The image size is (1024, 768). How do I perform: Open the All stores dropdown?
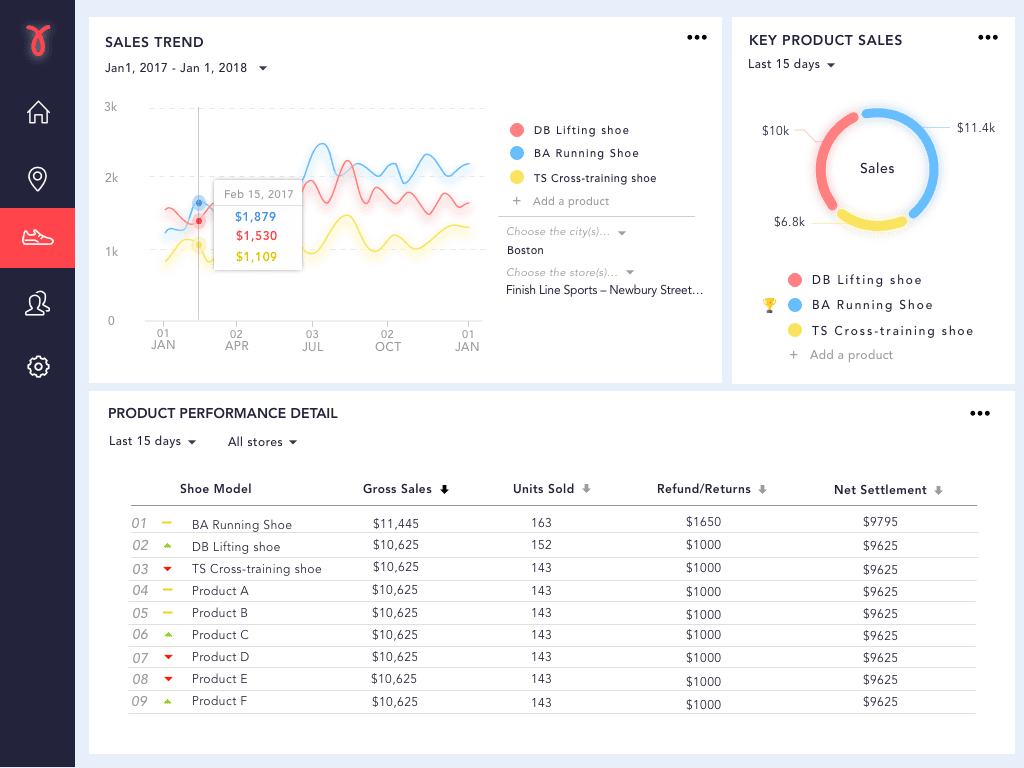(261, 441)
